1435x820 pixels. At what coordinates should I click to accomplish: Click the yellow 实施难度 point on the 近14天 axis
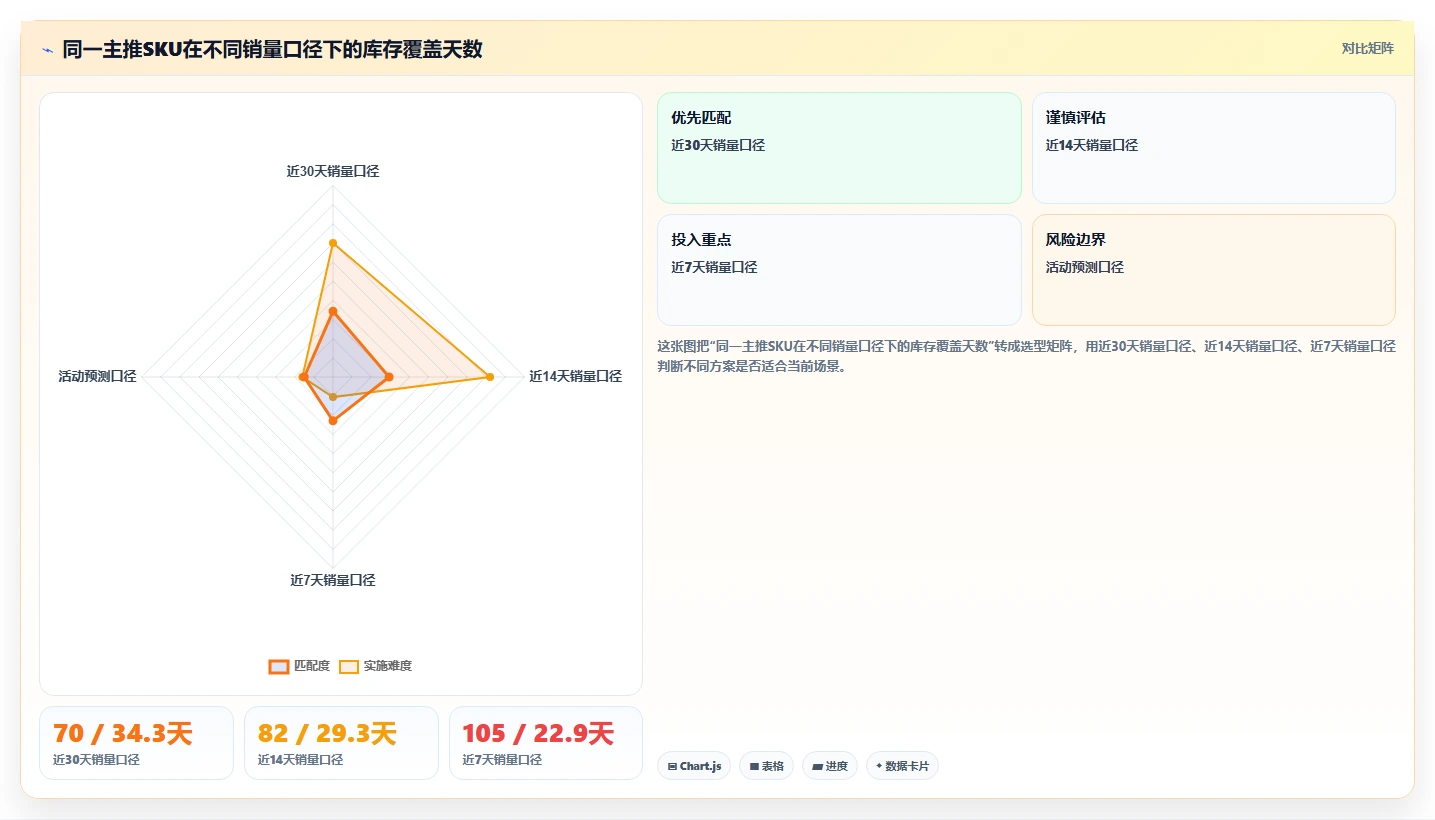(x=490, y=377)
